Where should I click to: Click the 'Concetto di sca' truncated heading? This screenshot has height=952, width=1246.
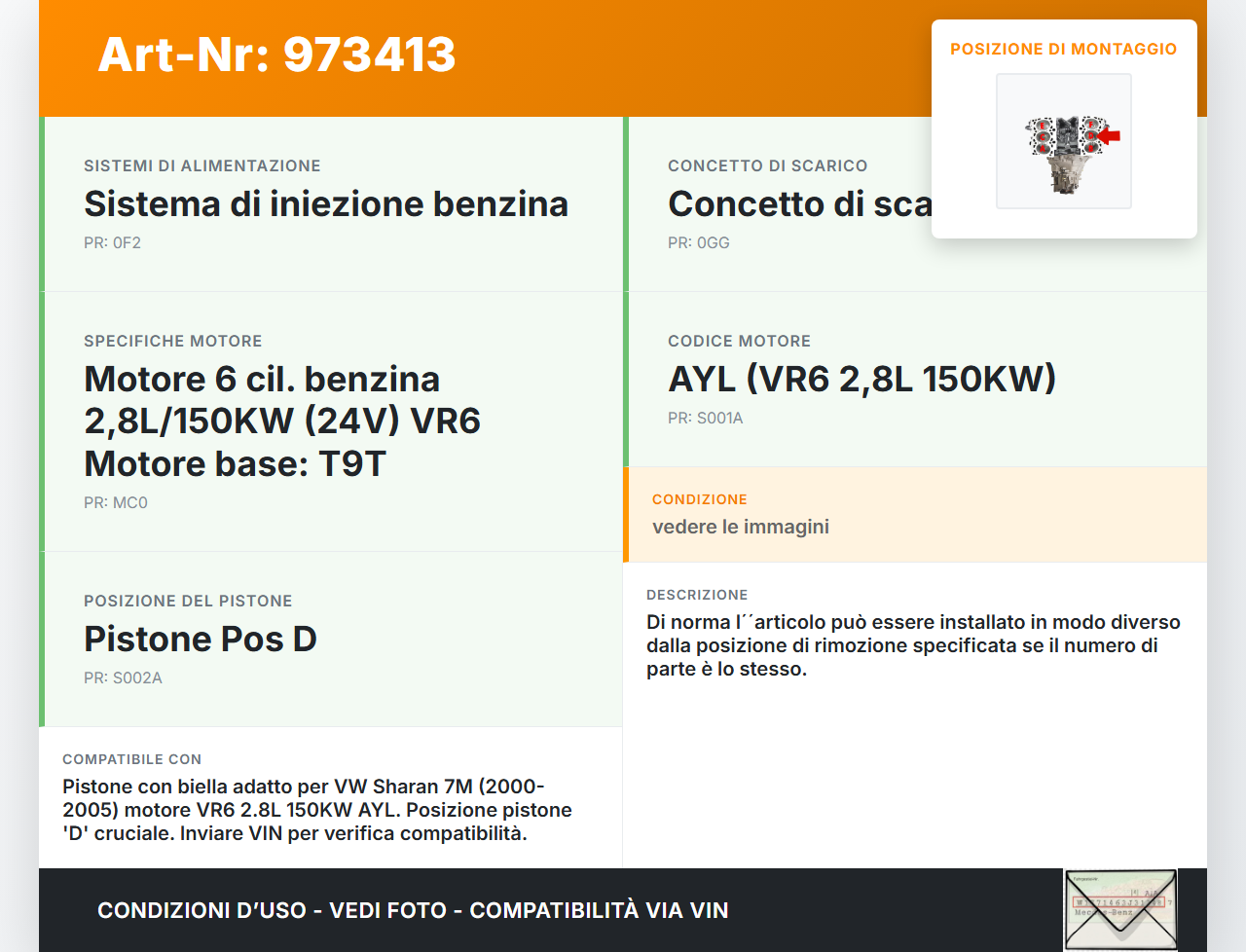(798, 204)
